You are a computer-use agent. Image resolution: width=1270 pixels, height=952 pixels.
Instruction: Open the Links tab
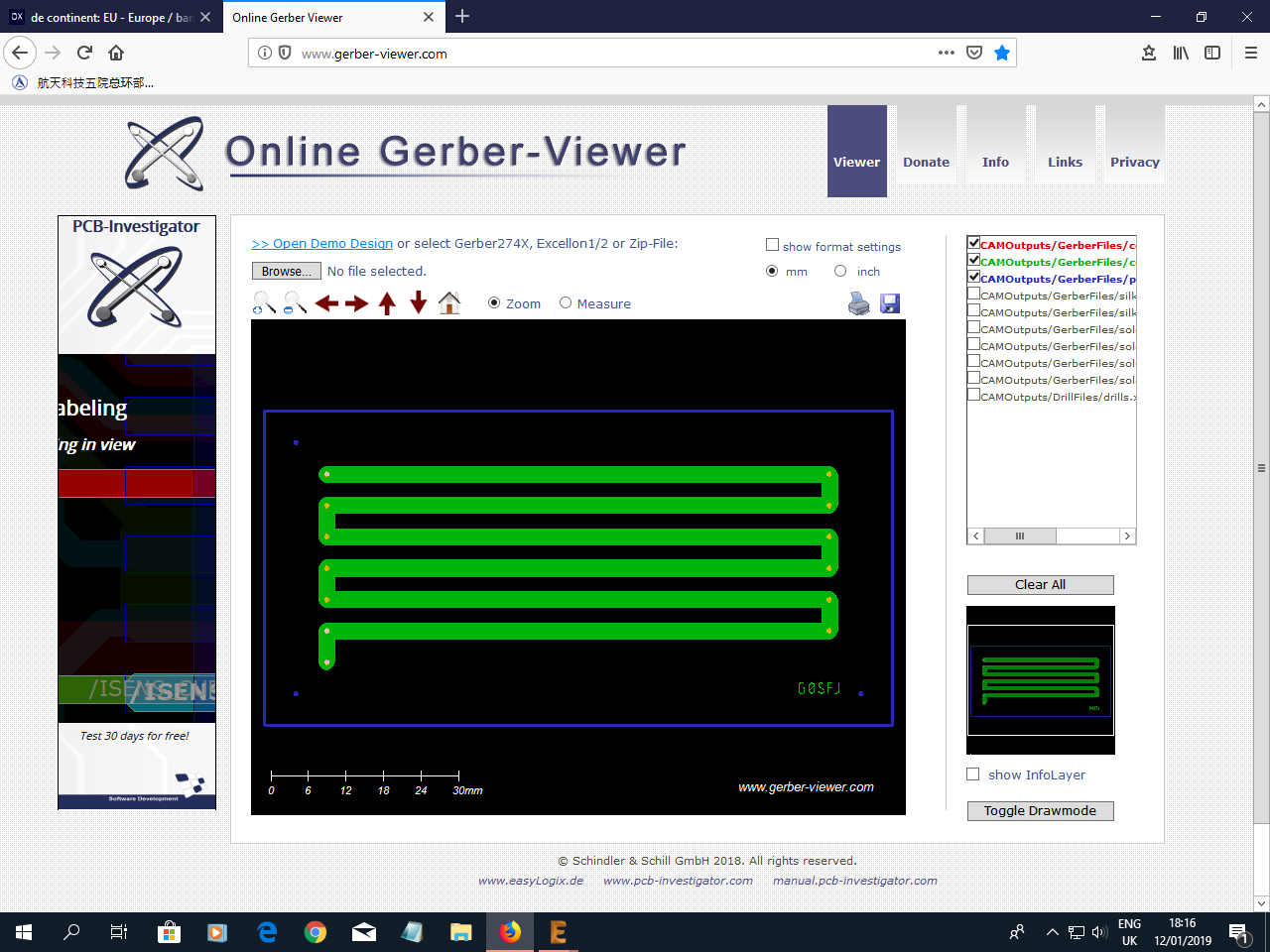point(1066,146)
